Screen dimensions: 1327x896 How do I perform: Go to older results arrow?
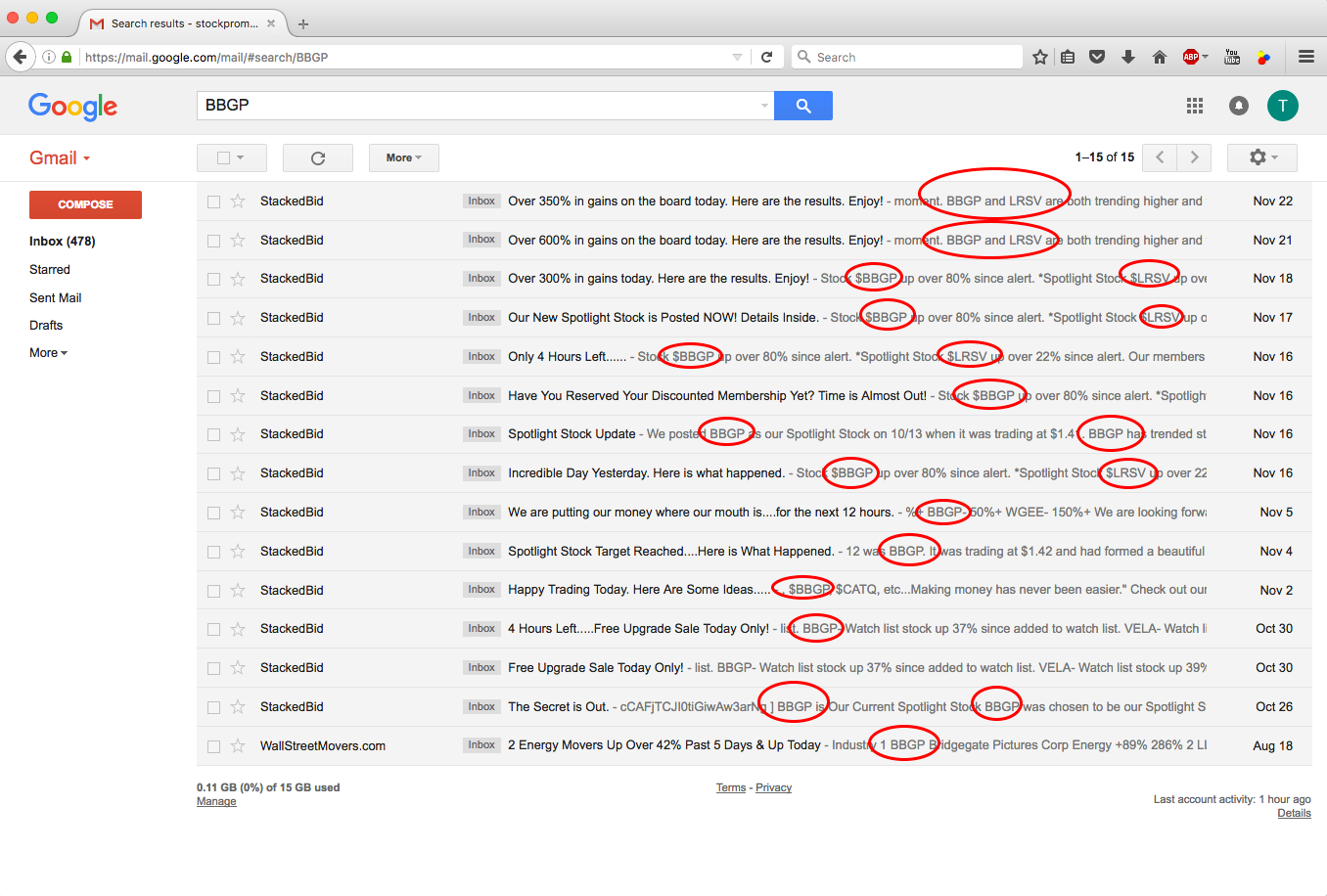tap(1193, 157)
